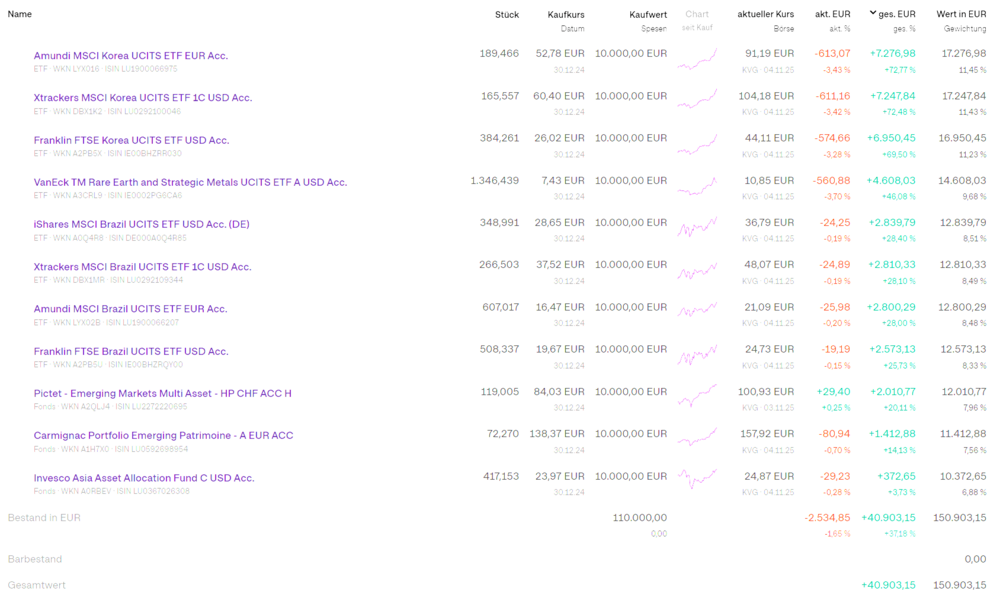Select the daily gain +29,40
1000x595 pixels.
[x=834, y=392]
